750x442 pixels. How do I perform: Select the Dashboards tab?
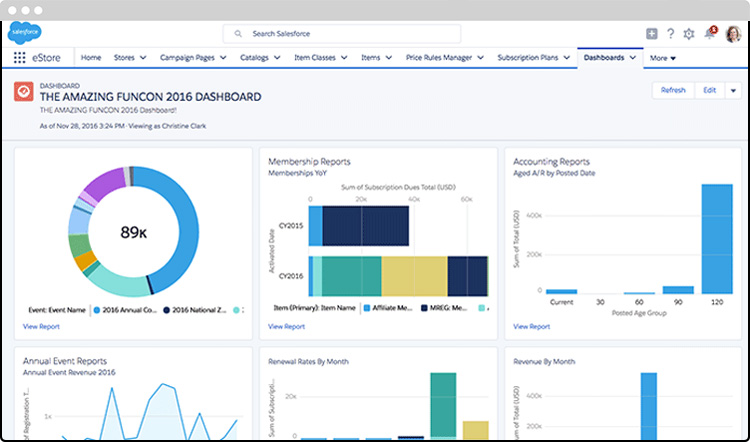coord(604,57)
